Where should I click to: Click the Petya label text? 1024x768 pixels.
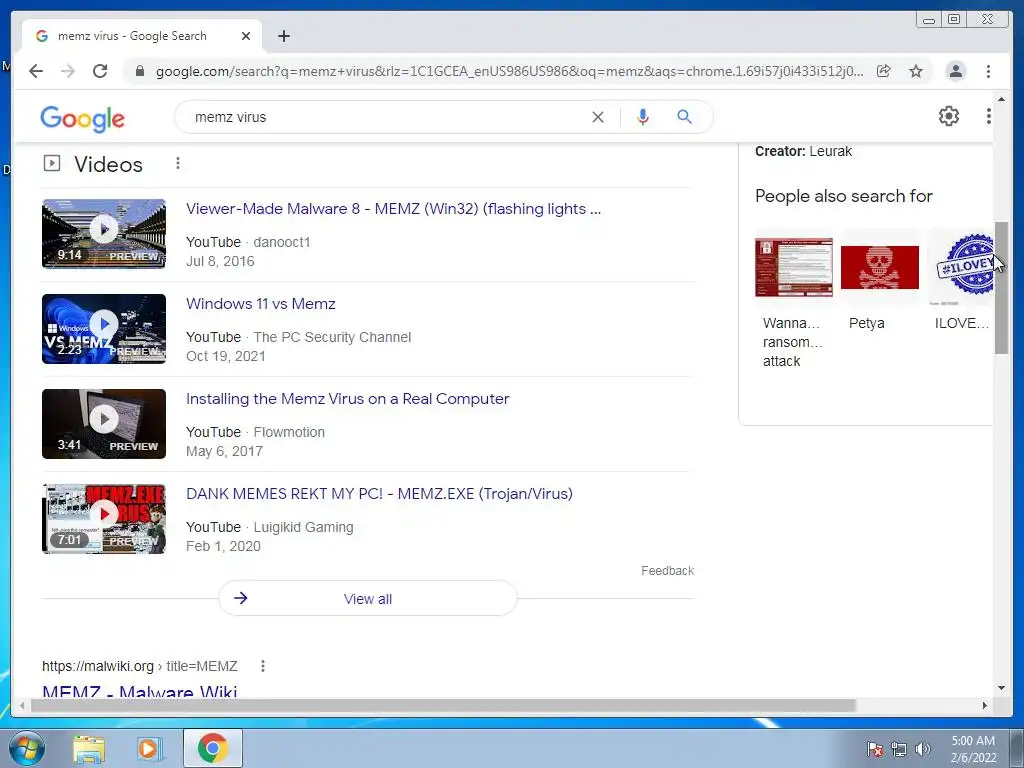(867, 323)
